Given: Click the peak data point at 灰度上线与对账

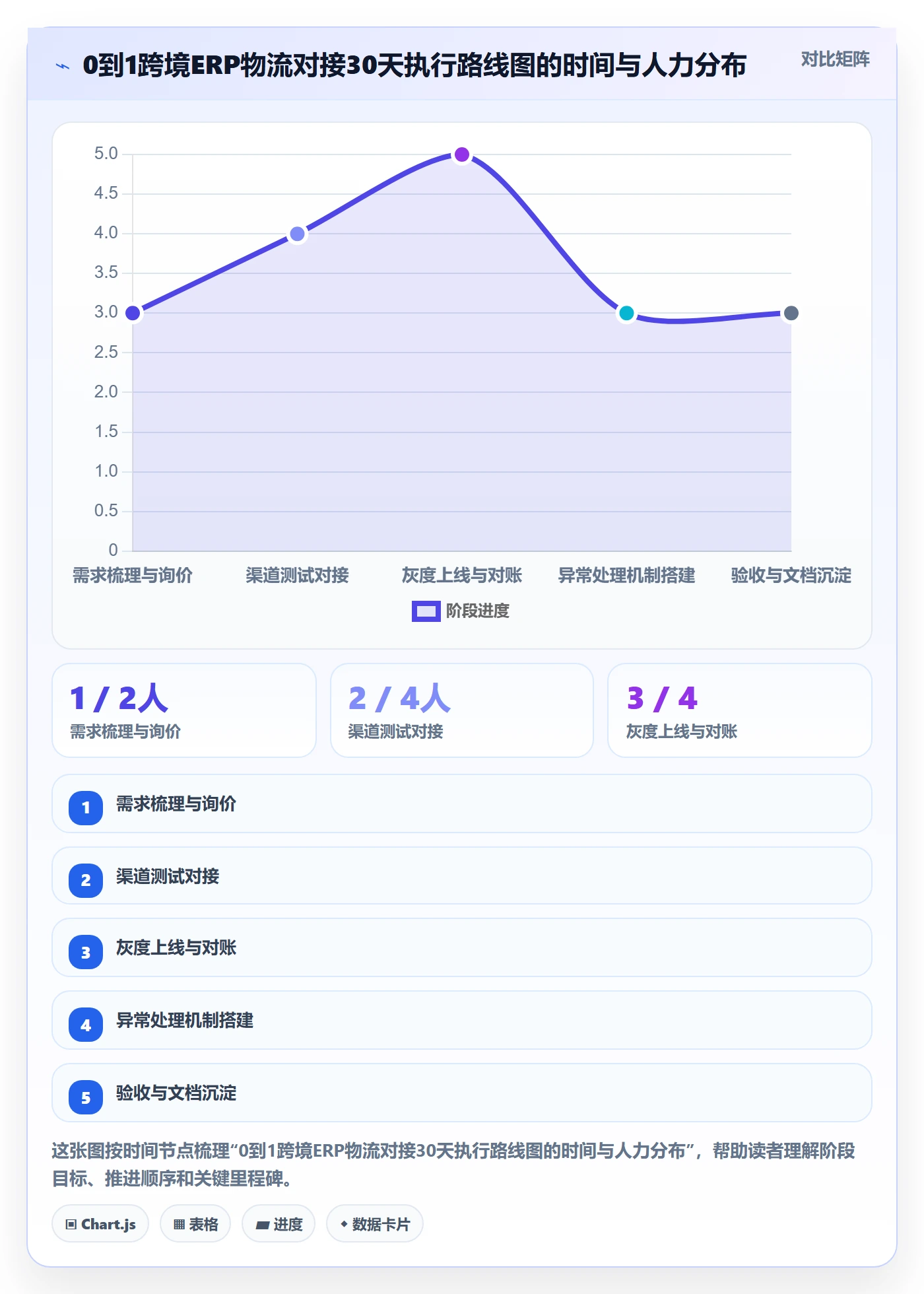Looking at the screenshot, I should tap(462, 154).
